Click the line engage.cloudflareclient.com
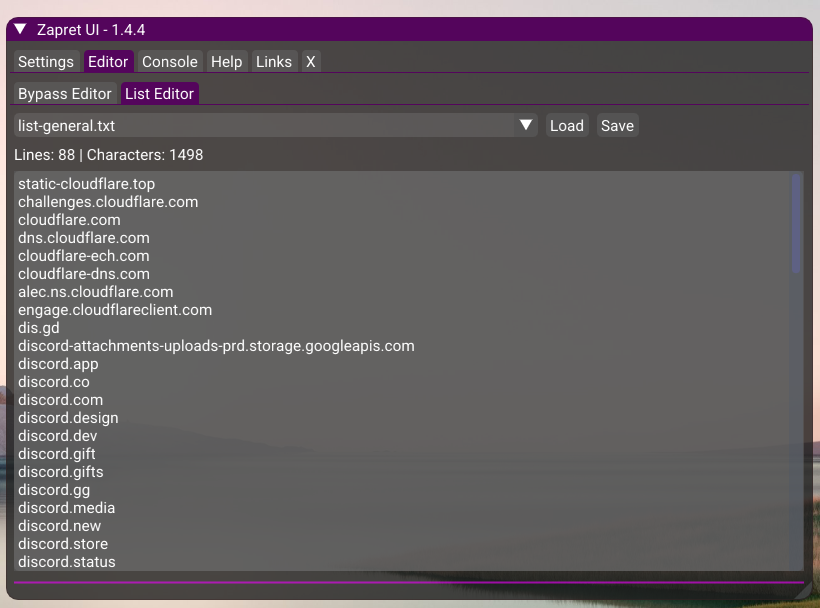820x608 pixels. (115, 310)
